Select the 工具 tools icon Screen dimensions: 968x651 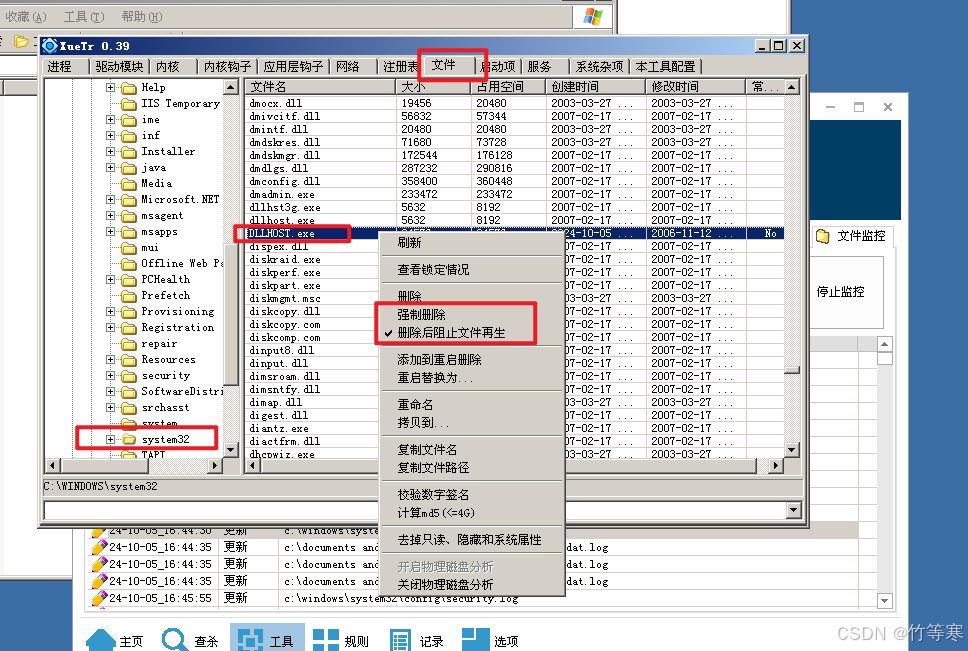[252, 640]
